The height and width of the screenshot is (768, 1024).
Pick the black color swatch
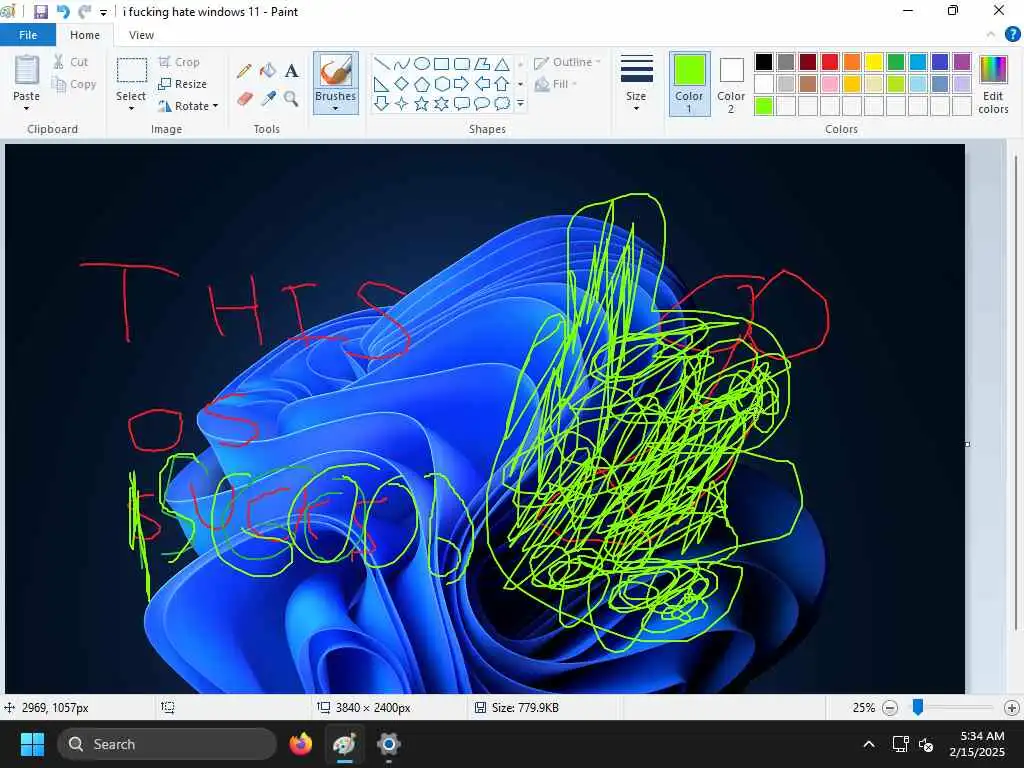[763, 61]
